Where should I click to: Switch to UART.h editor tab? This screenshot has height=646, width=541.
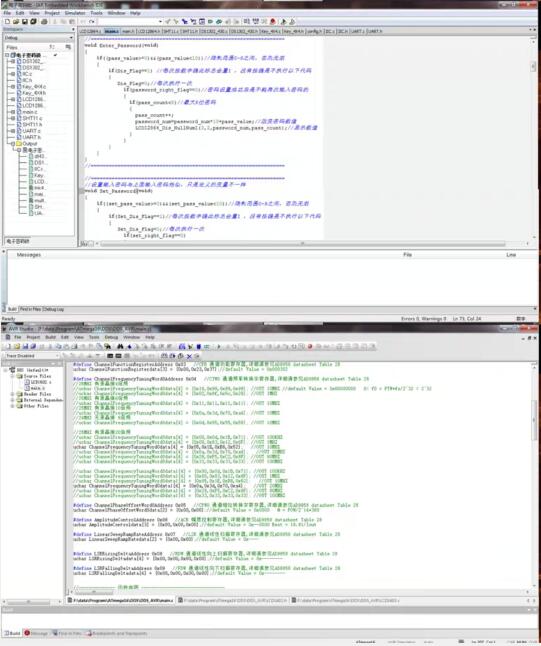point(375,31)
